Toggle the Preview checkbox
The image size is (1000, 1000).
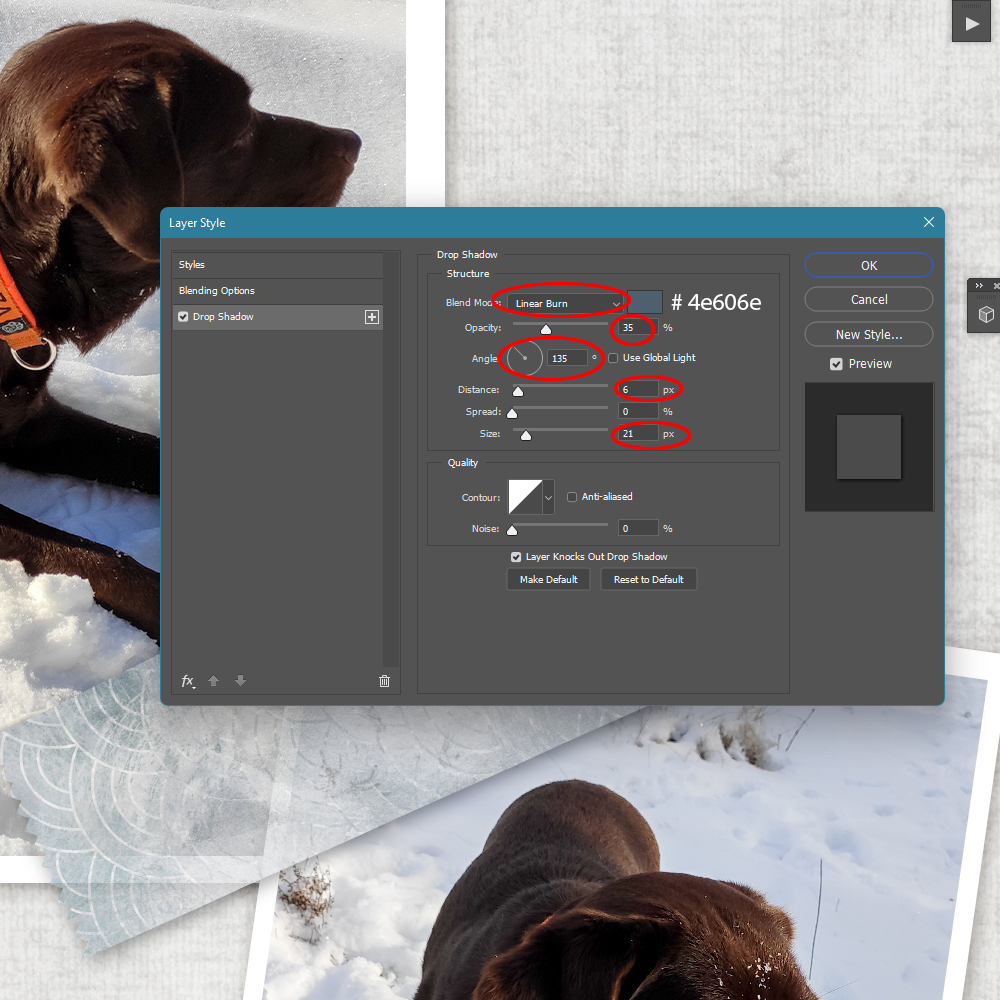coord(836,364)
